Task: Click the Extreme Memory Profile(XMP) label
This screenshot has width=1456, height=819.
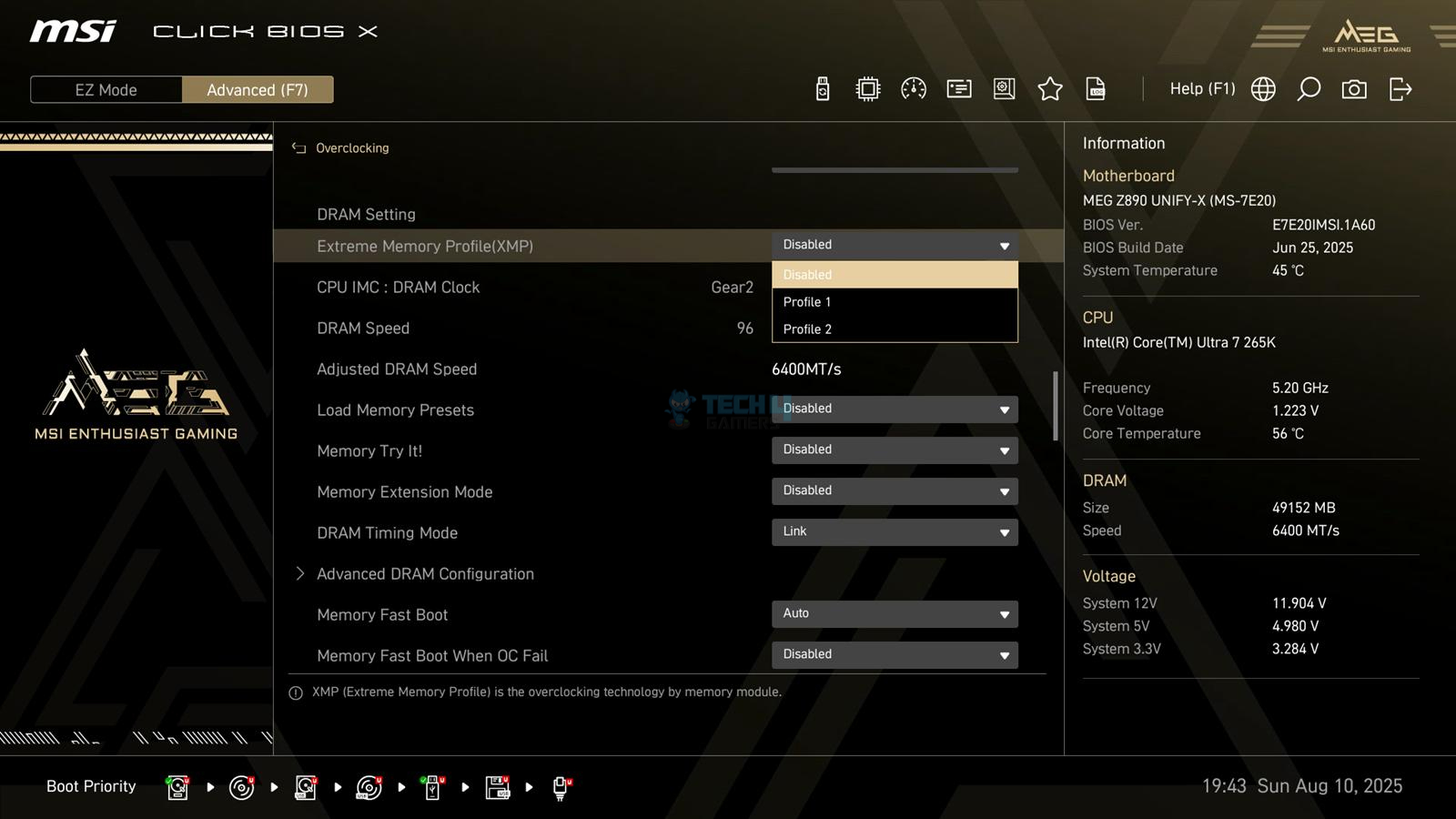Action: 425,247
